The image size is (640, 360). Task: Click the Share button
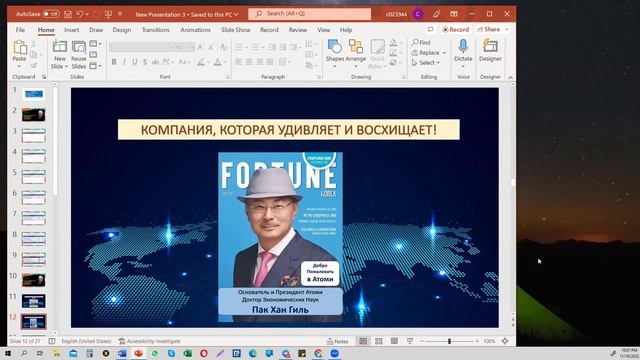[489, 29]
